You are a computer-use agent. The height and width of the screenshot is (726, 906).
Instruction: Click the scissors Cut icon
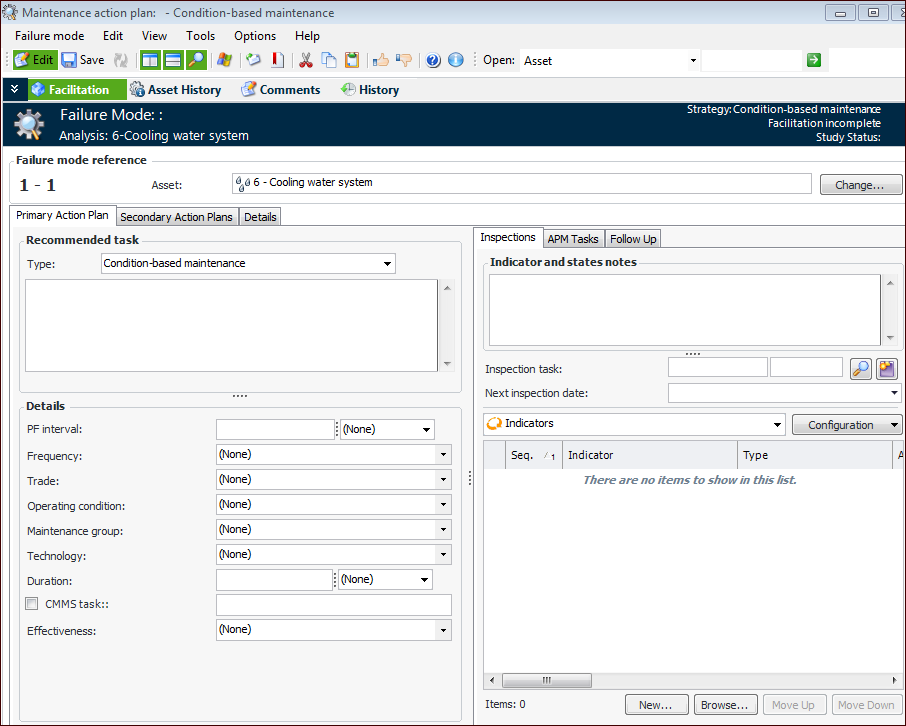coord(306,60)
